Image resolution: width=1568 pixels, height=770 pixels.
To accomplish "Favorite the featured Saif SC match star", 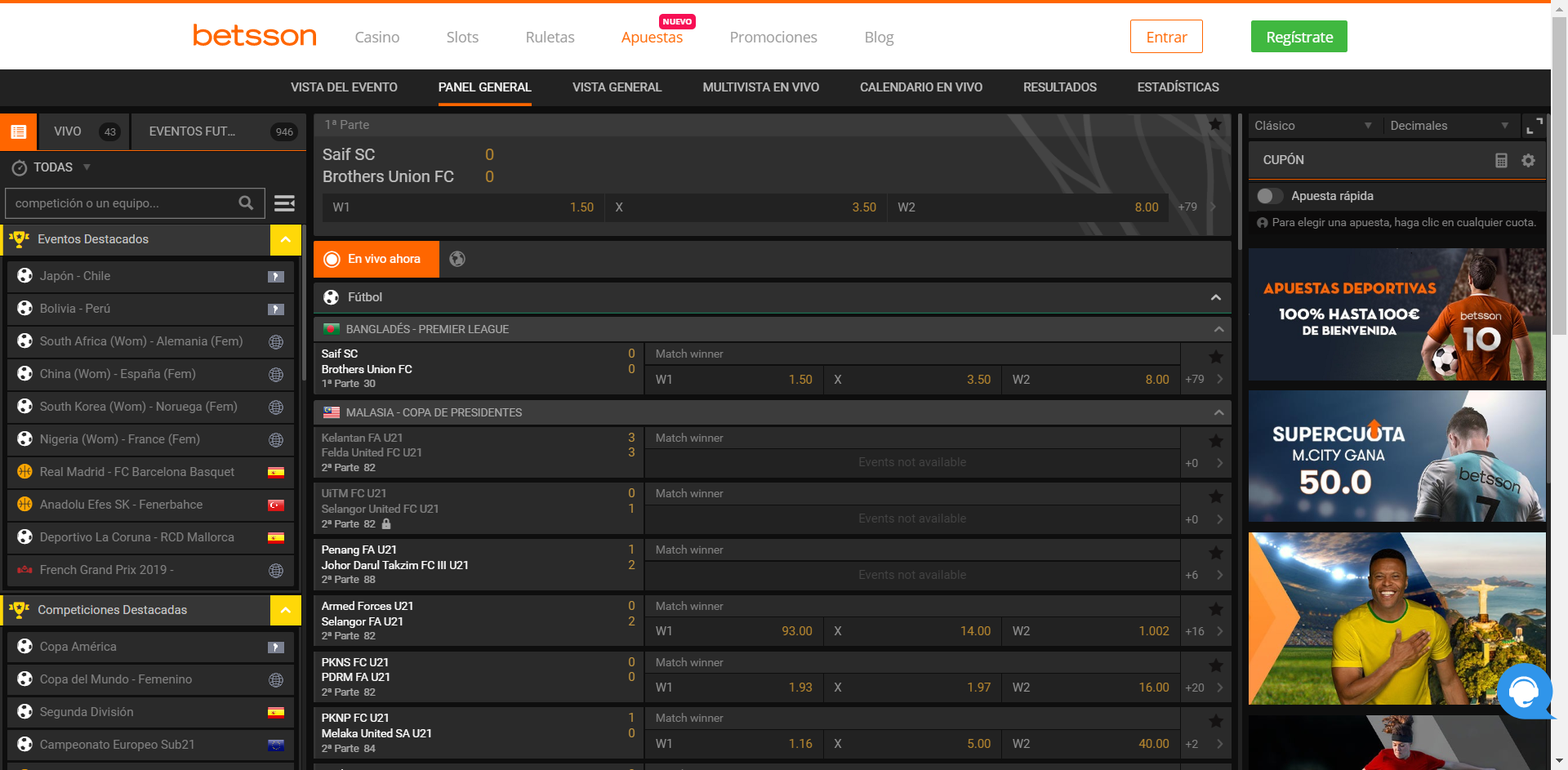I will (x=1215, y=124).
